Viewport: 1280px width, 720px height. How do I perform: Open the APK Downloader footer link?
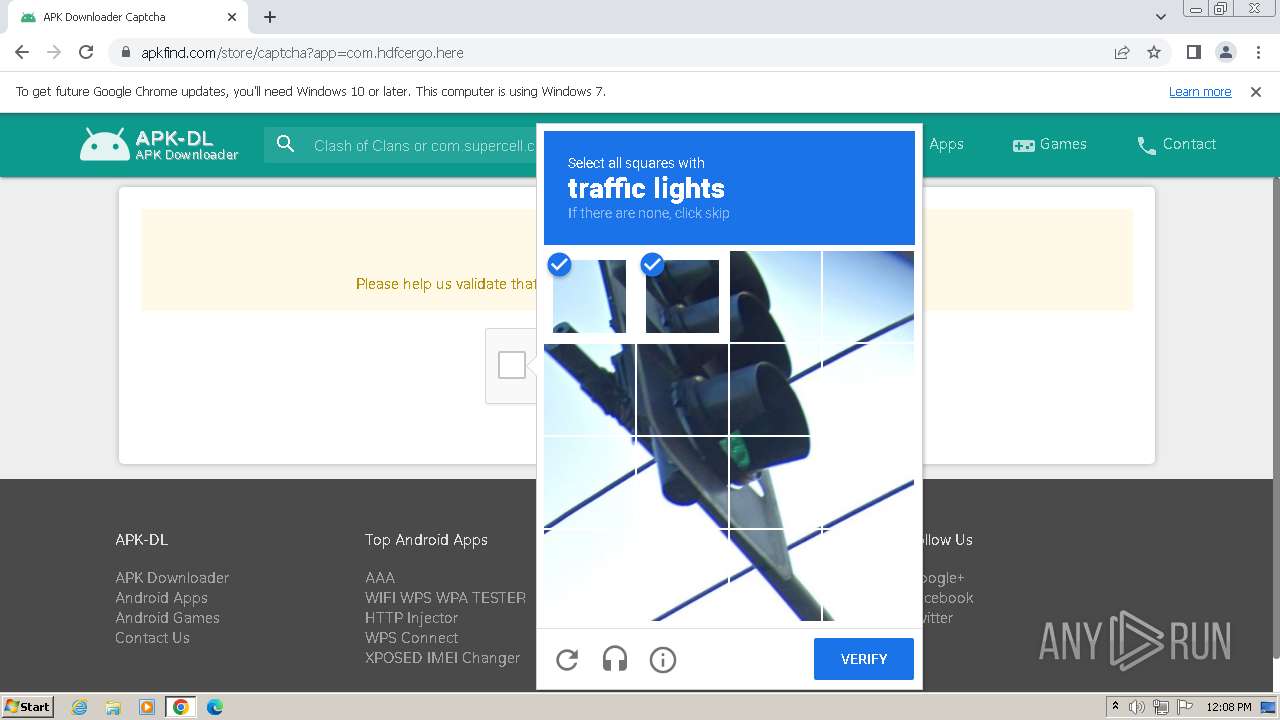tap(172, 578)
